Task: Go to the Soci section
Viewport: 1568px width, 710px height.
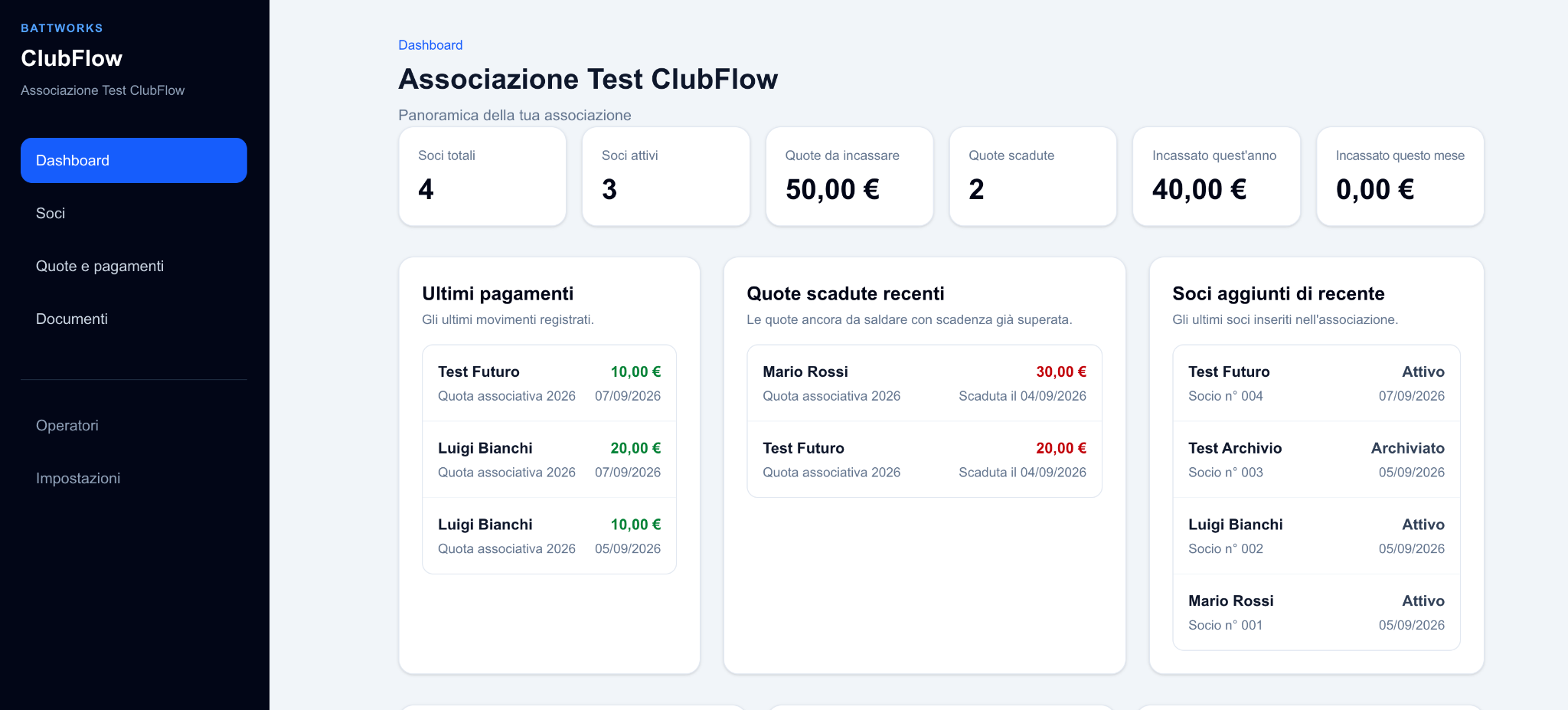Action: pyautogui.click(x=134, y=213)
